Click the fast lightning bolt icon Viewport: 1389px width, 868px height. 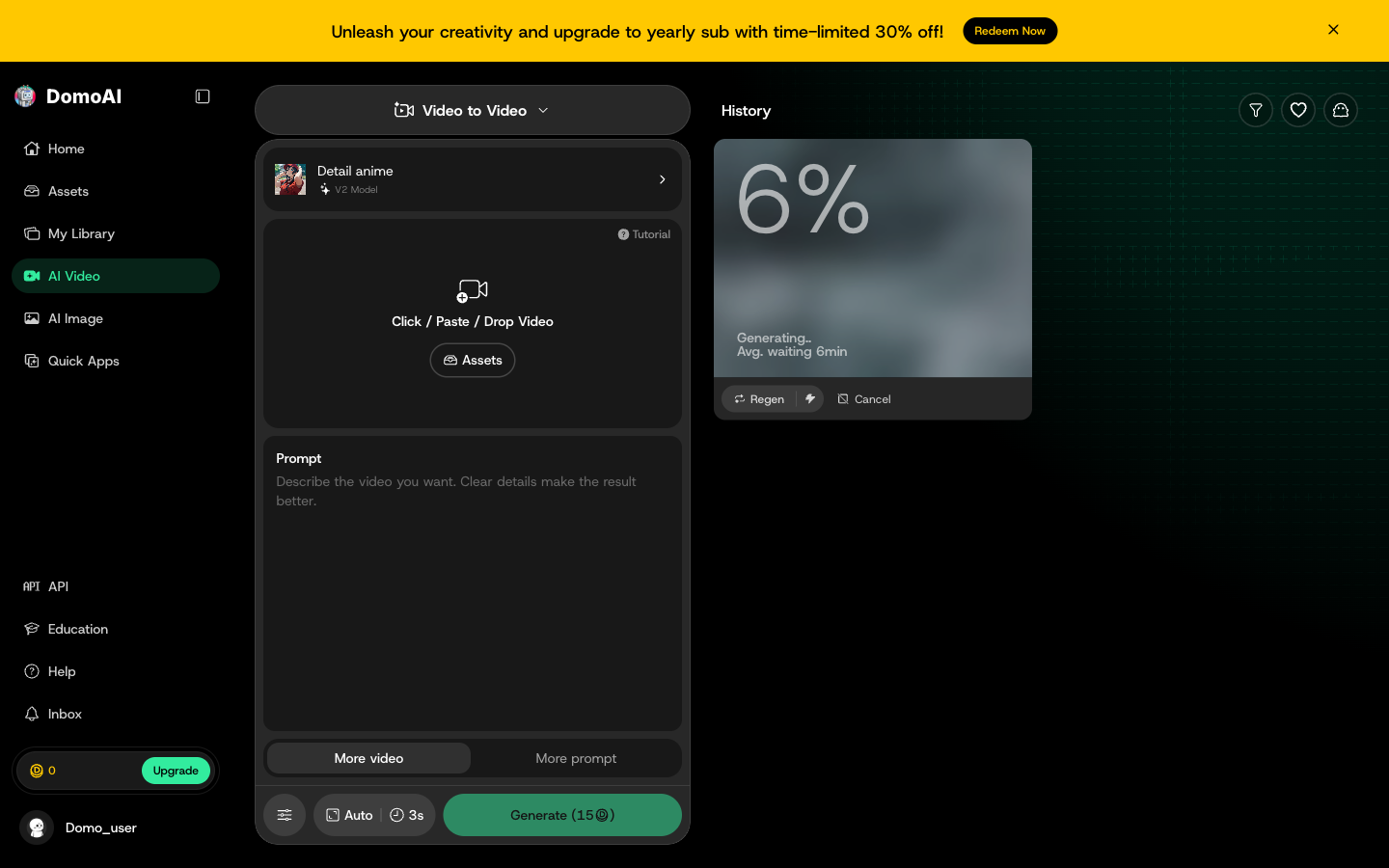pos(810,399)
